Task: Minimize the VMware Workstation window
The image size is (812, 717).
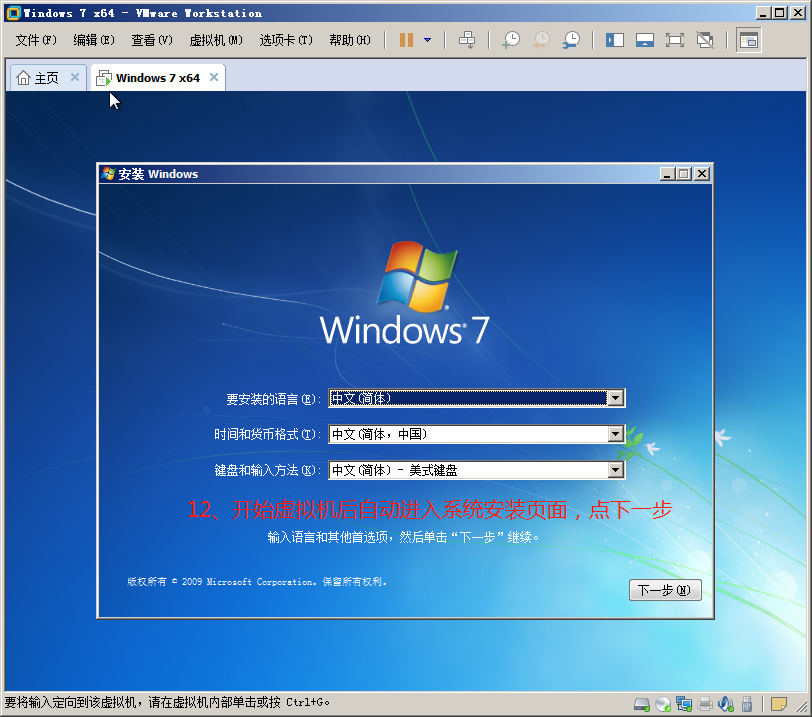Action: click(763, 13)
